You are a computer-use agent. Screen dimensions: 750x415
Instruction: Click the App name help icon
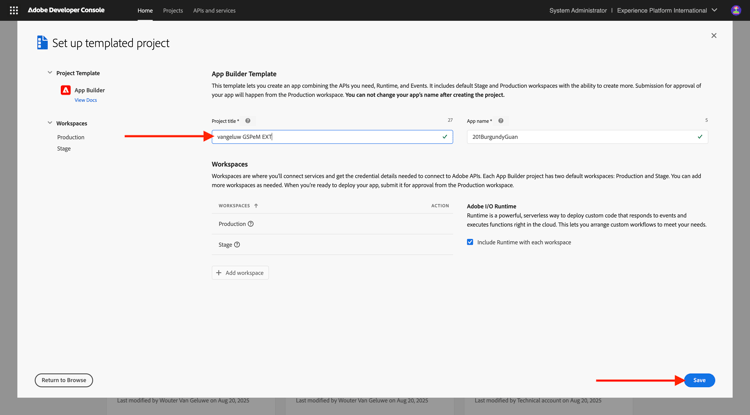[x=501, y=121]
